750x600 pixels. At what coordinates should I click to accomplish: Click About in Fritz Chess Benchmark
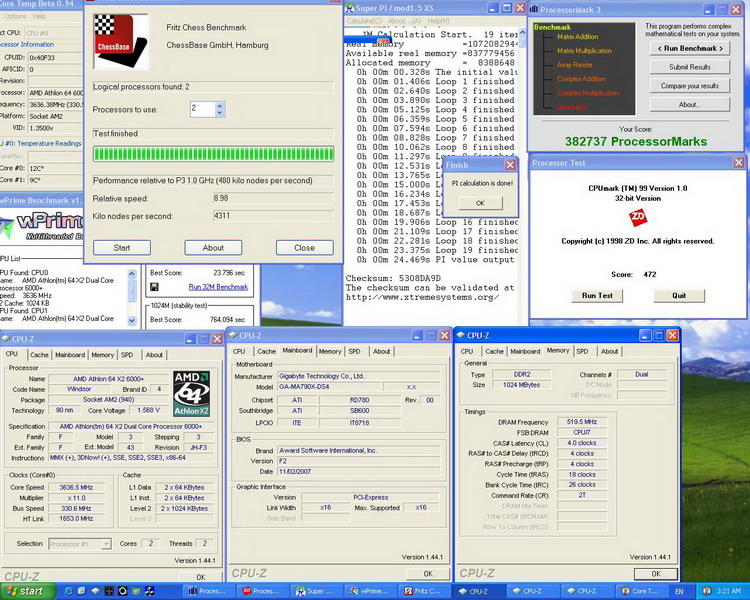pos(213,248)
